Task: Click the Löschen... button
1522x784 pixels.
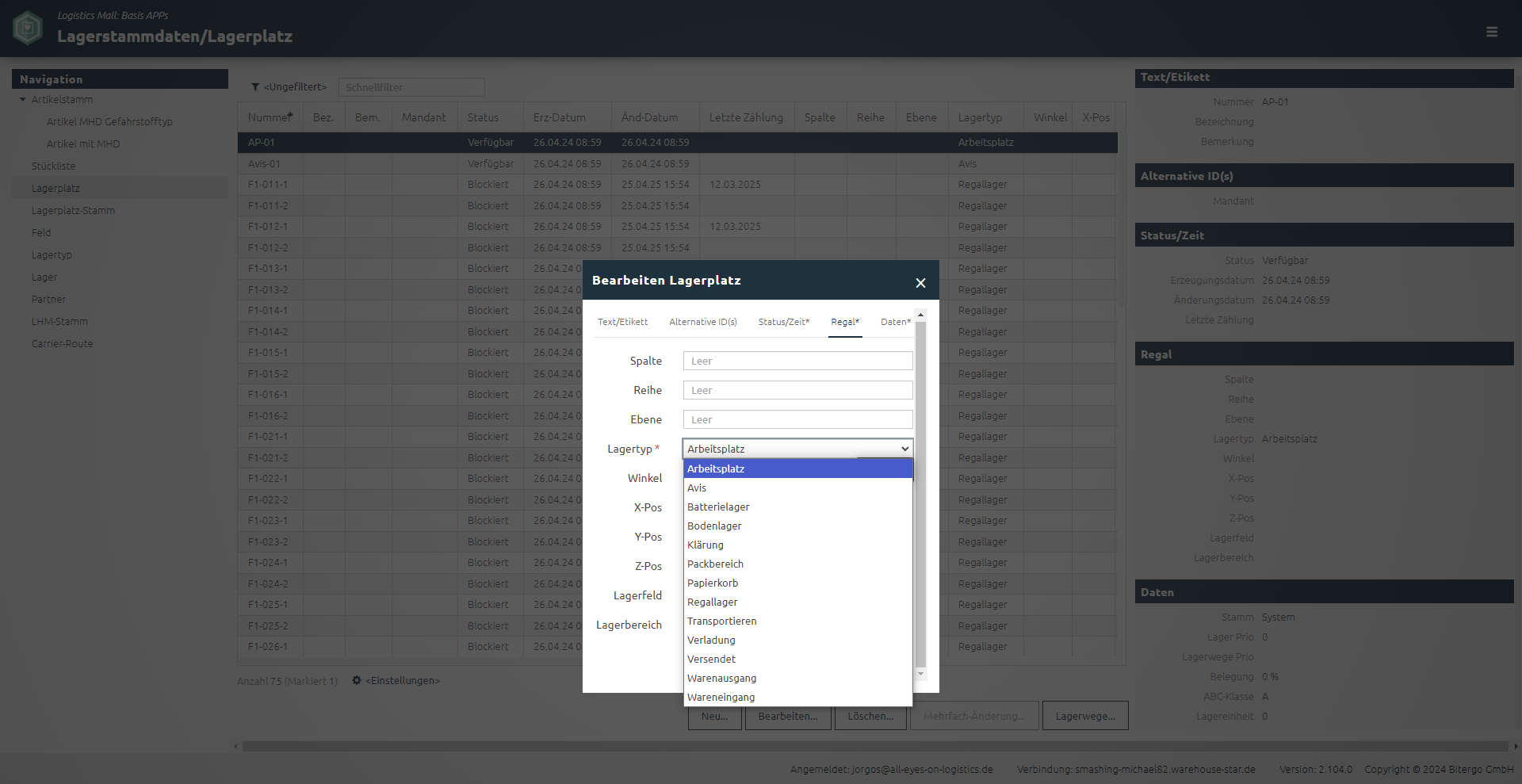Action: 870,716
